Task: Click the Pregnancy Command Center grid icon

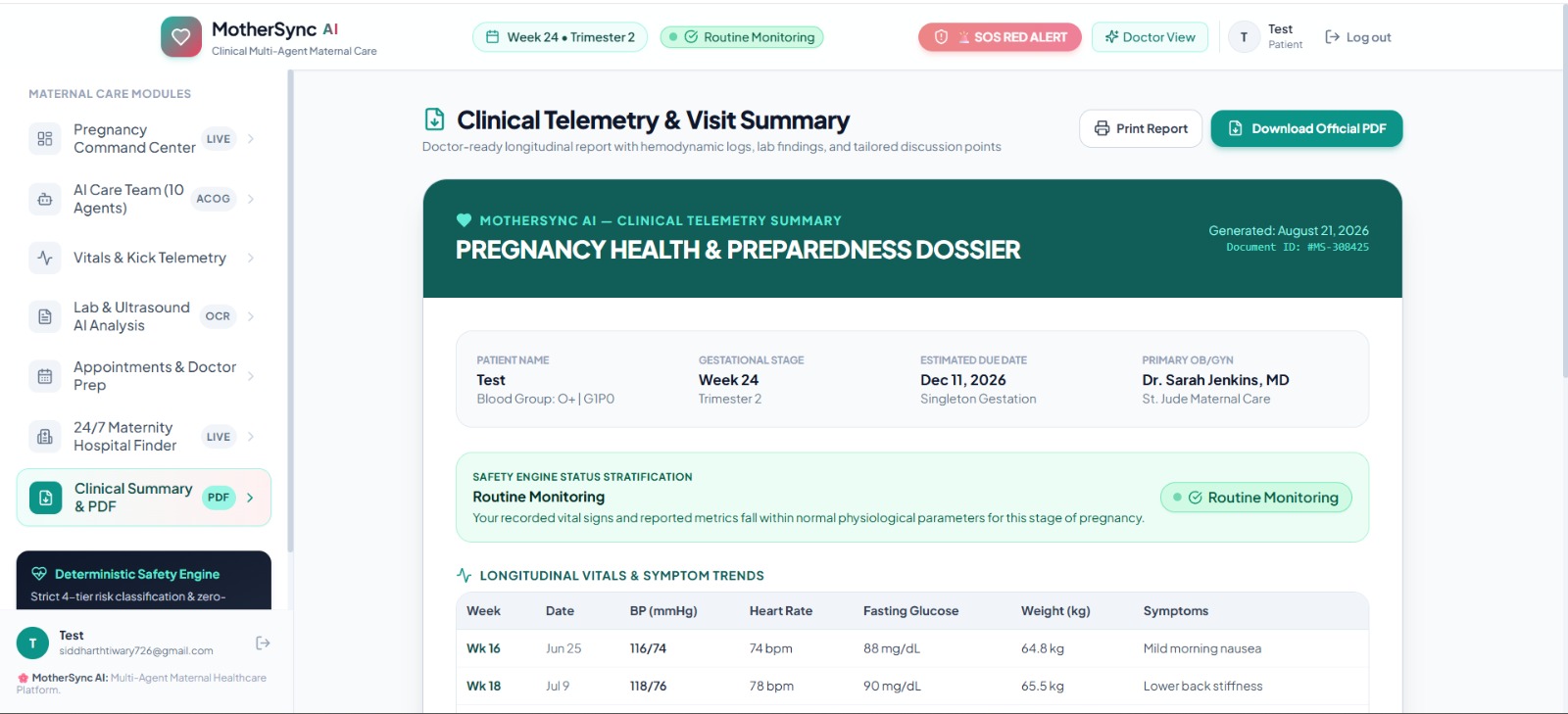Action: (45, 138)
